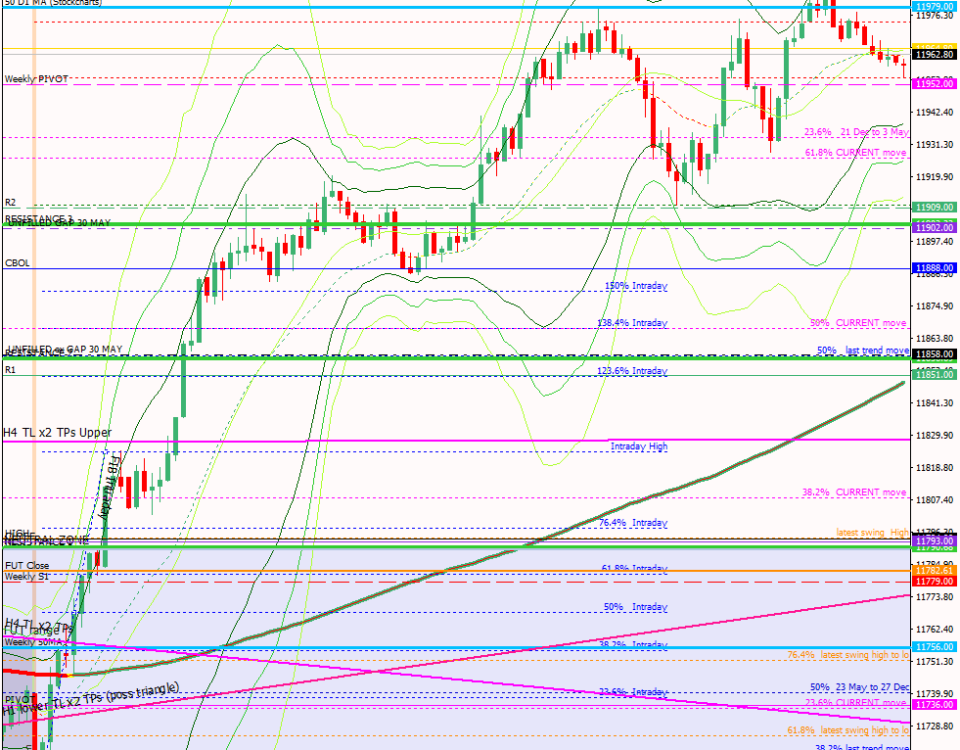Click the black 11858.00 price label
The image size is (960, 750).
click(934, 355)
